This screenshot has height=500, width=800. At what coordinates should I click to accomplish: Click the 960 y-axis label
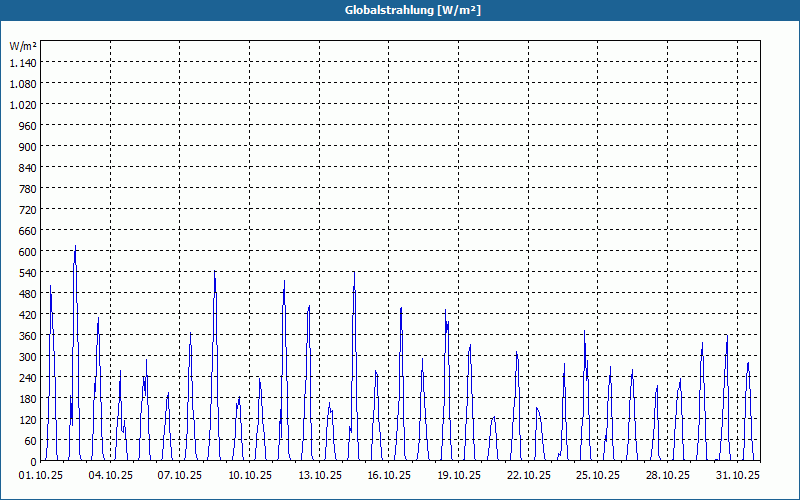pyautogui.click(x=27, y=126)
